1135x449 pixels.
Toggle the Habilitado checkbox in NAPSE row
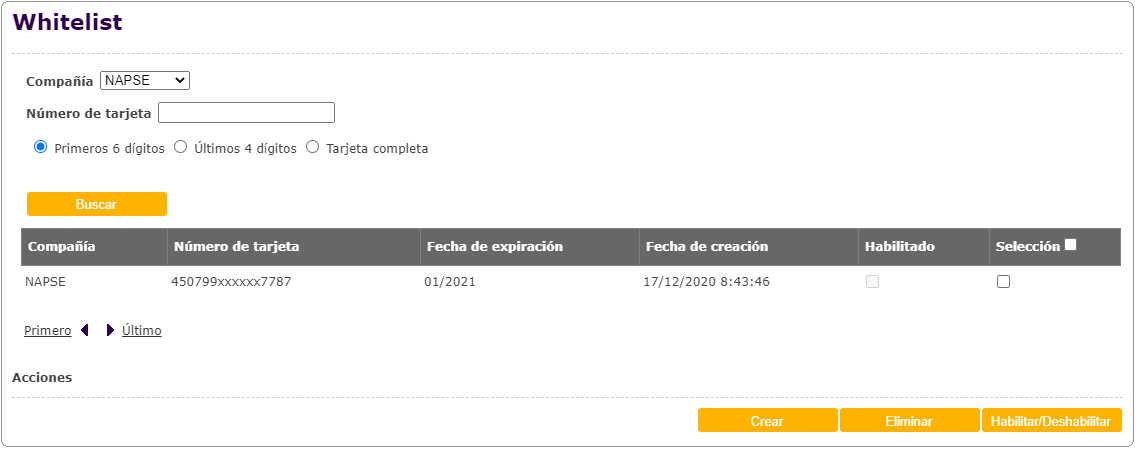tap(872, 282)
